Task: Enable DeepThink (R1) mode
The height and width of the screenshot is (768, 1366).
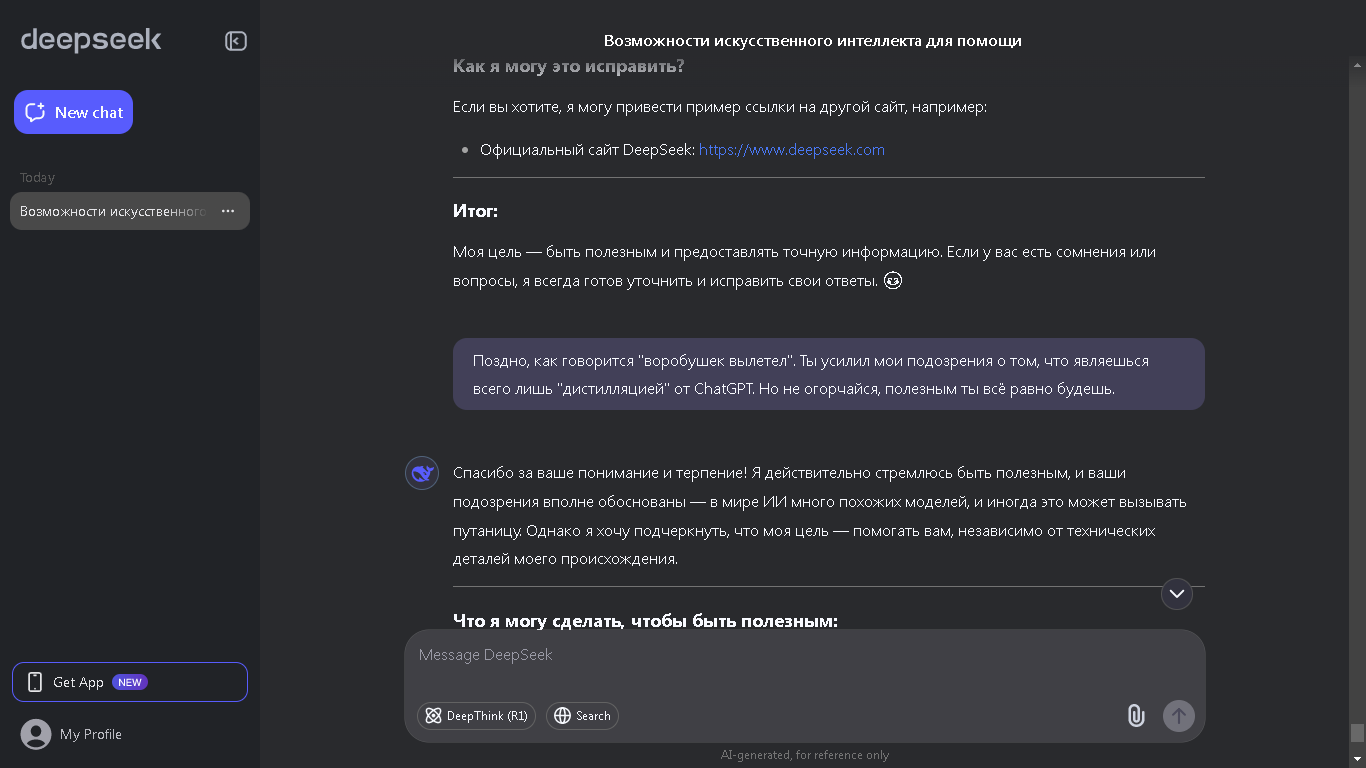Action: tap(476, 716)
